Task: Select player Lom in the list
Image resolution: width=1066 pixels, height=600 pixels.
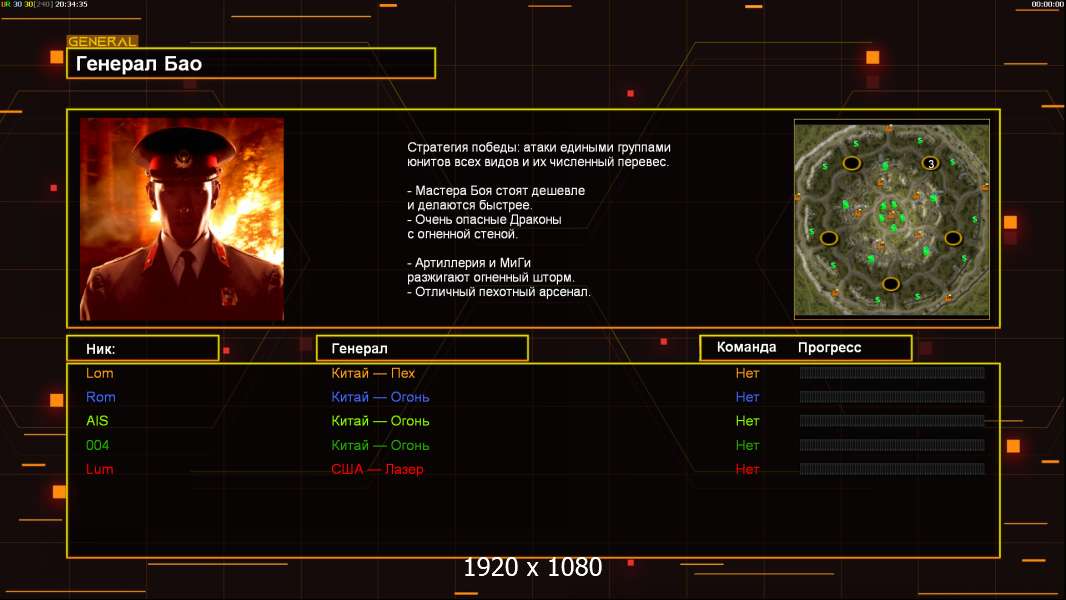Action: 100,373
